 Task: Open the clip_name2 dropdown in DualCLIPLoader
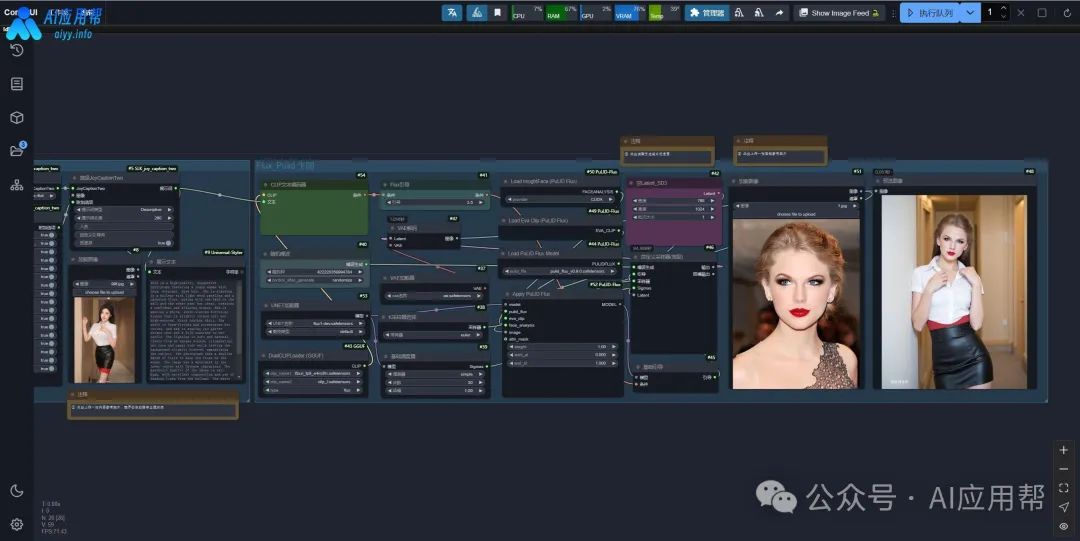point(312,382)
